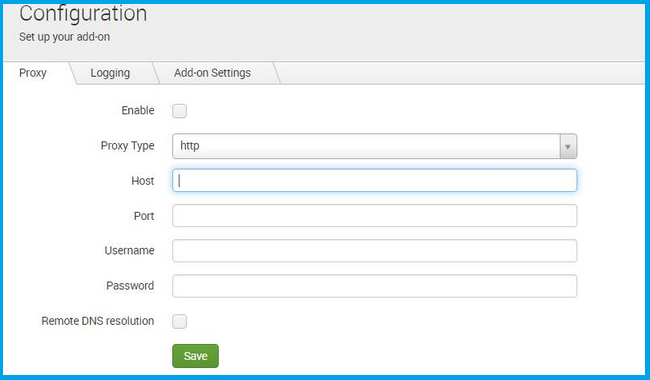Open the Proxy Type combo box showing http
The width and height of the screenshot is (650, 380).
click(x=374, y=146)
